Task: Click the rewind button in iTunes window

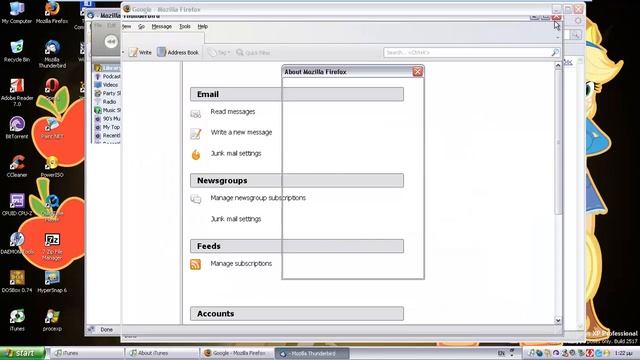Action: coord(111,41)
